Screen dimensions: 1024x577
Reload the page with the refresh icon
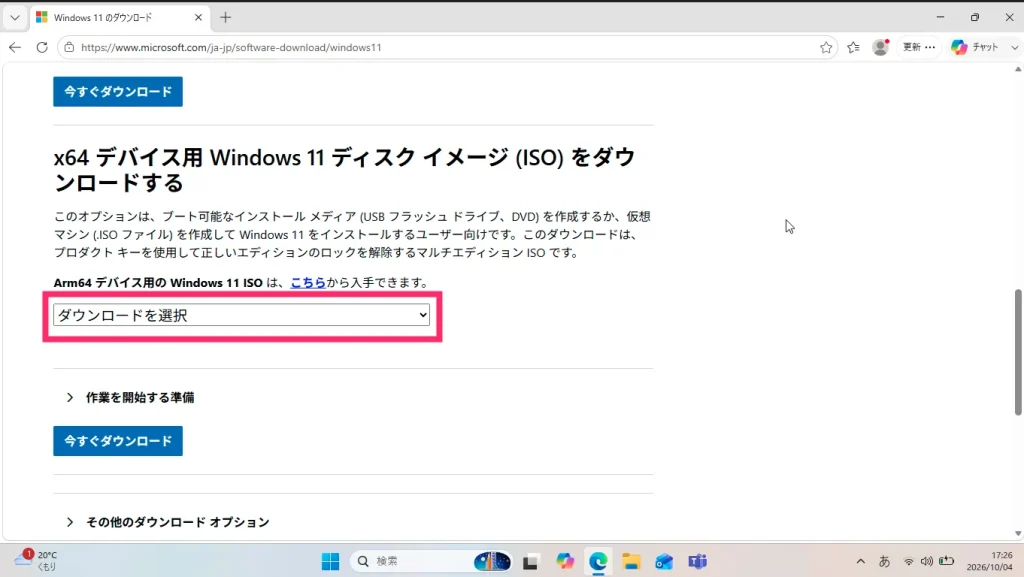[42, 47]
